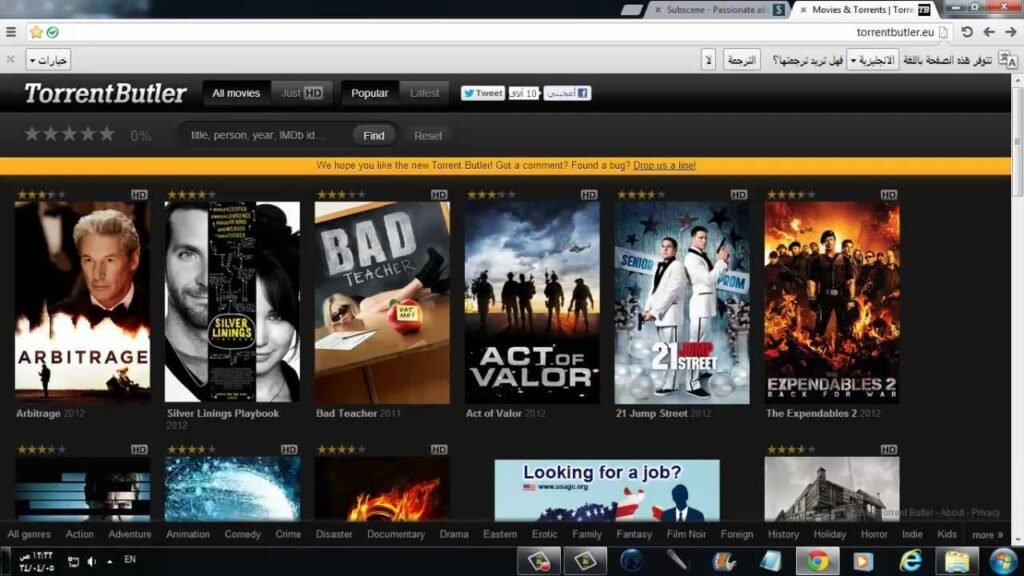
Task: Click the Looking for a job? ad banner
Action: click(x=607, y=490)
